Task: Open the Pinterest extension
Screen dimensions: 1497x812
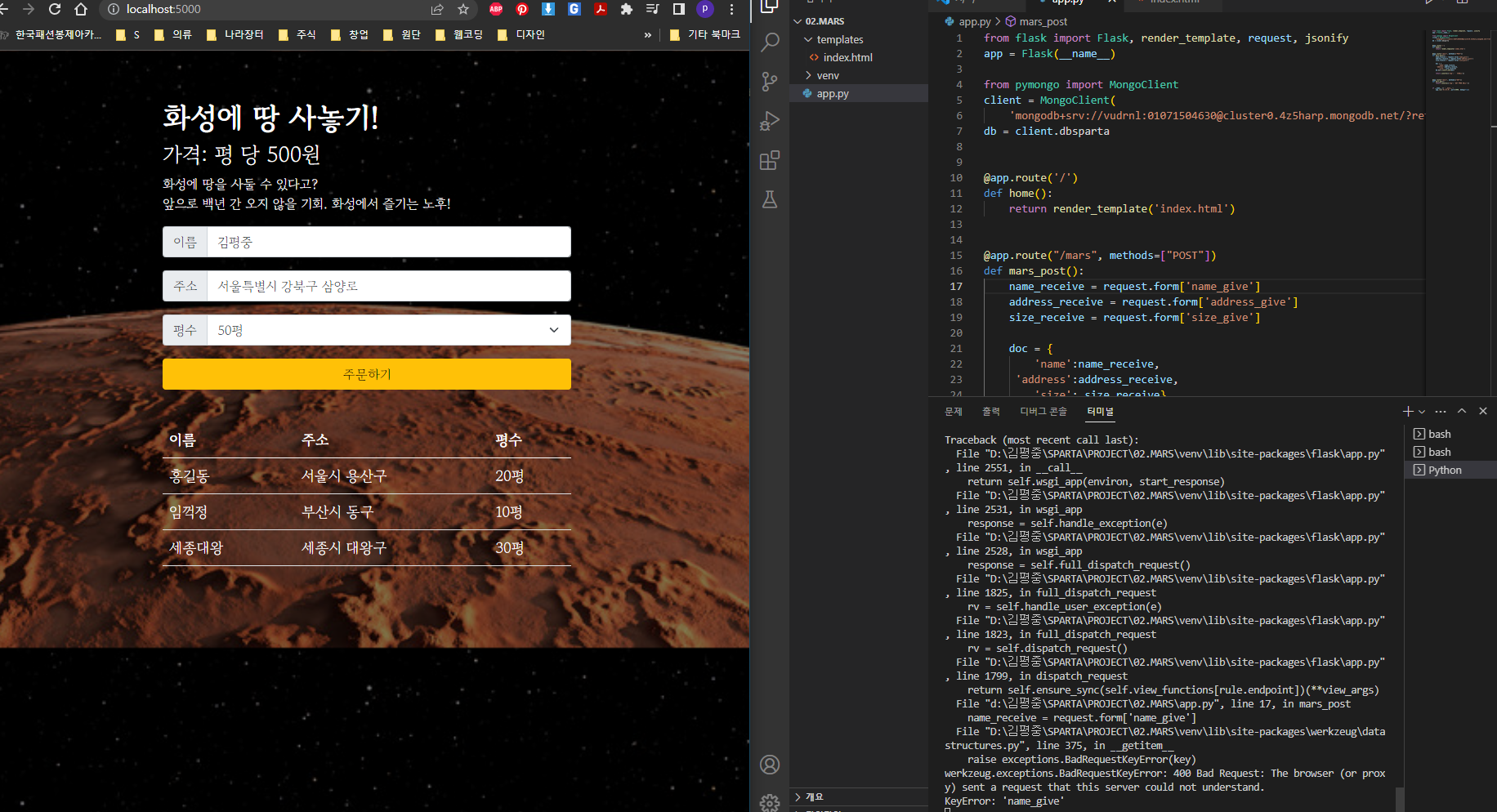Action: tap(522, 9)
